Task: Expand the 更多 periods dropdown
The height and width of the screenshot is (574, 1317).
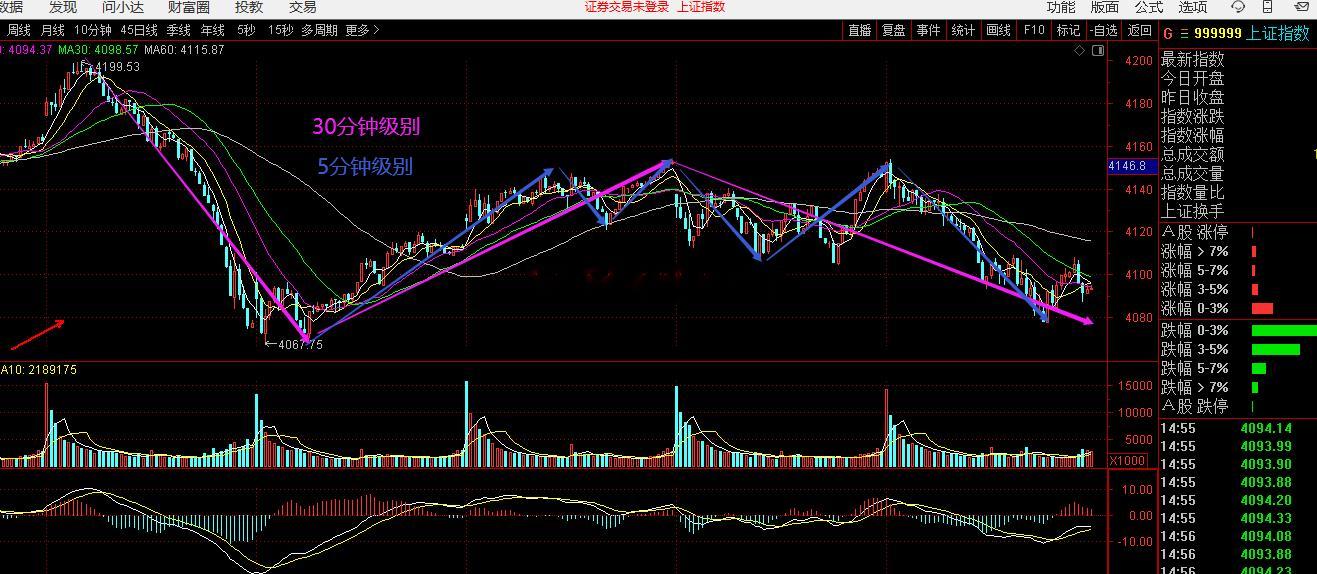Action: (362, 30)
